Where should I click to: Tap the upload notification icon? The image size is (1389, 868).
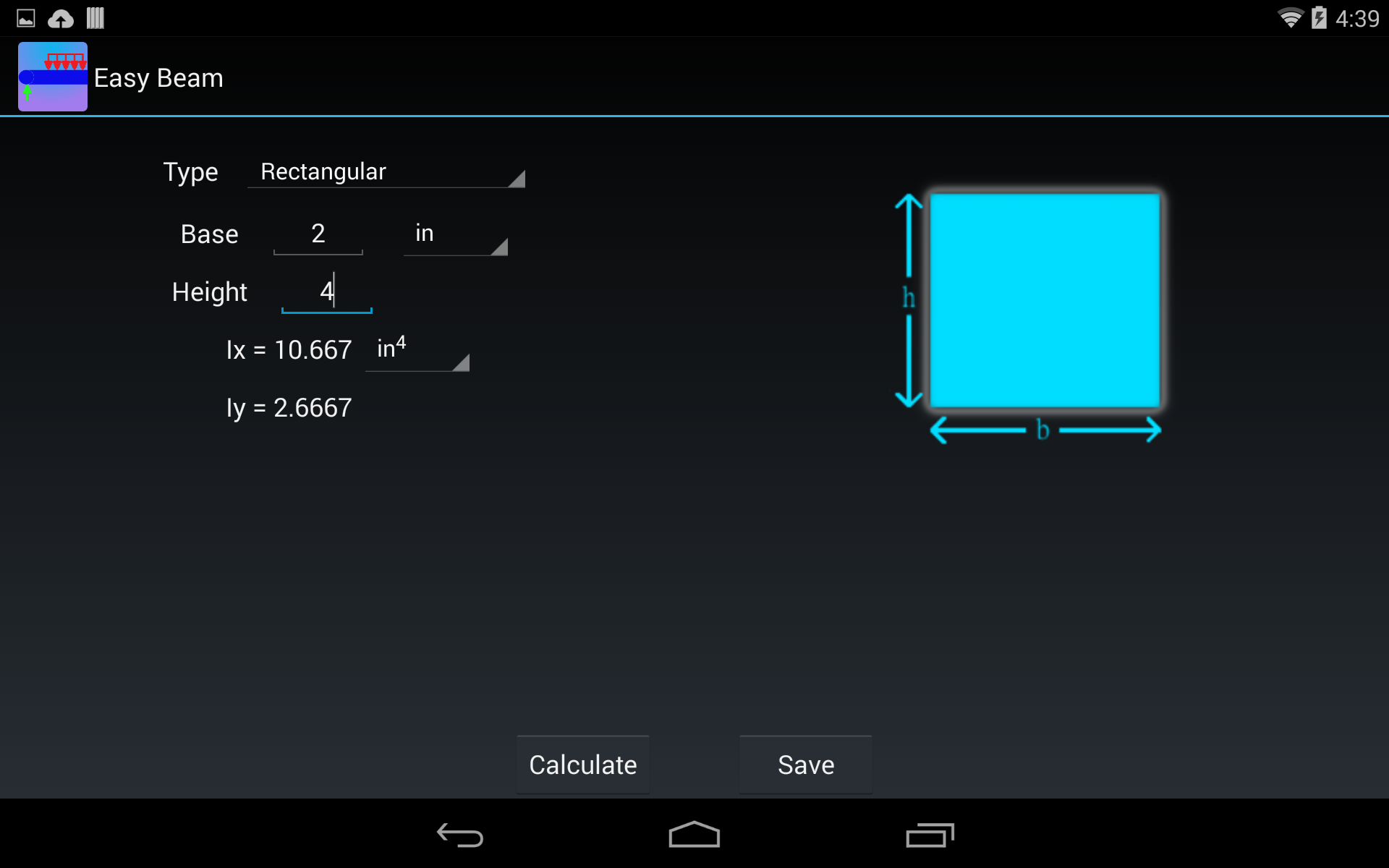pos(60,18)
